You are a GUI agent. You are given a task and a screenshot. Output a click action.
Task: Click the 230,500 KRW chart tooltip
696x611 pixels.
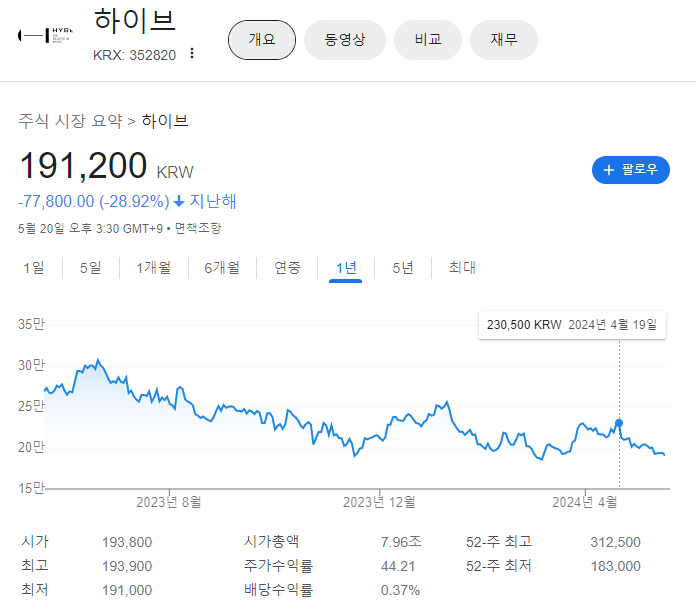point(572,325)
